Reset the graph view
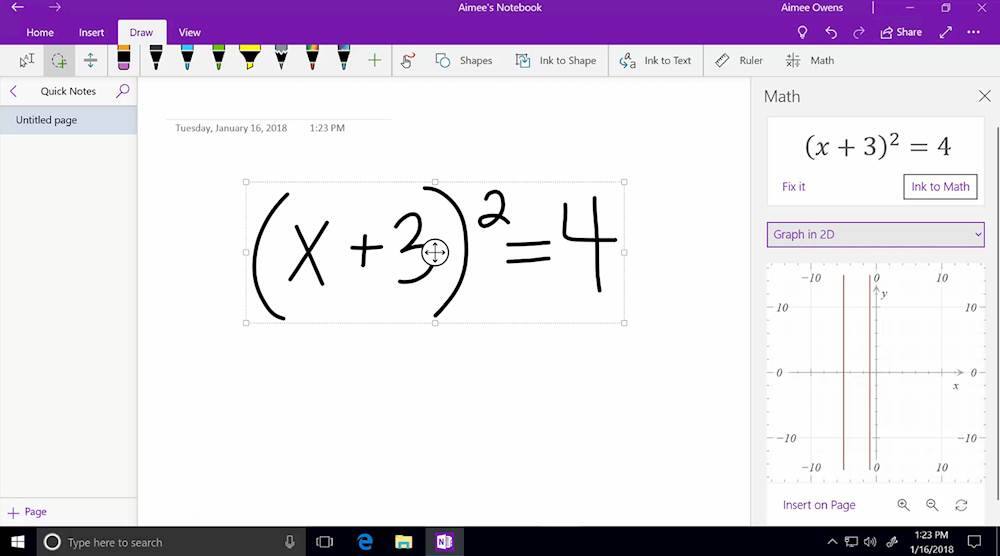Viewport: 1000px width, 556px height. coord(961,505)
